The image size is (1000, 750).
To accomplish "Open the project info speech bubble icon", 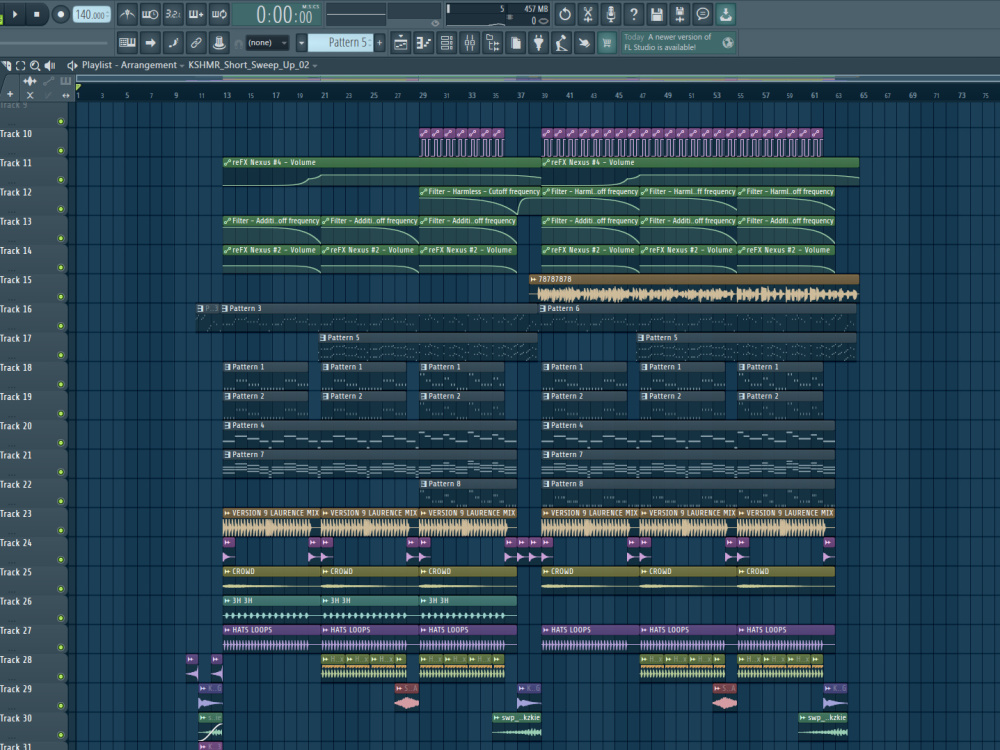I will (702, 14).
